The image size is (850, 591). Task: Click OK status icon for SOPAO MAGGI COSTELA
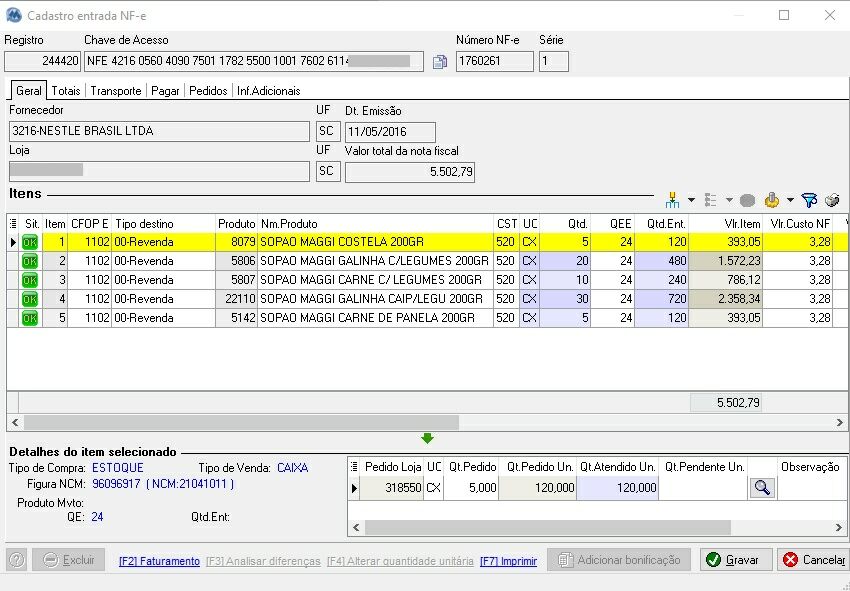30,242
